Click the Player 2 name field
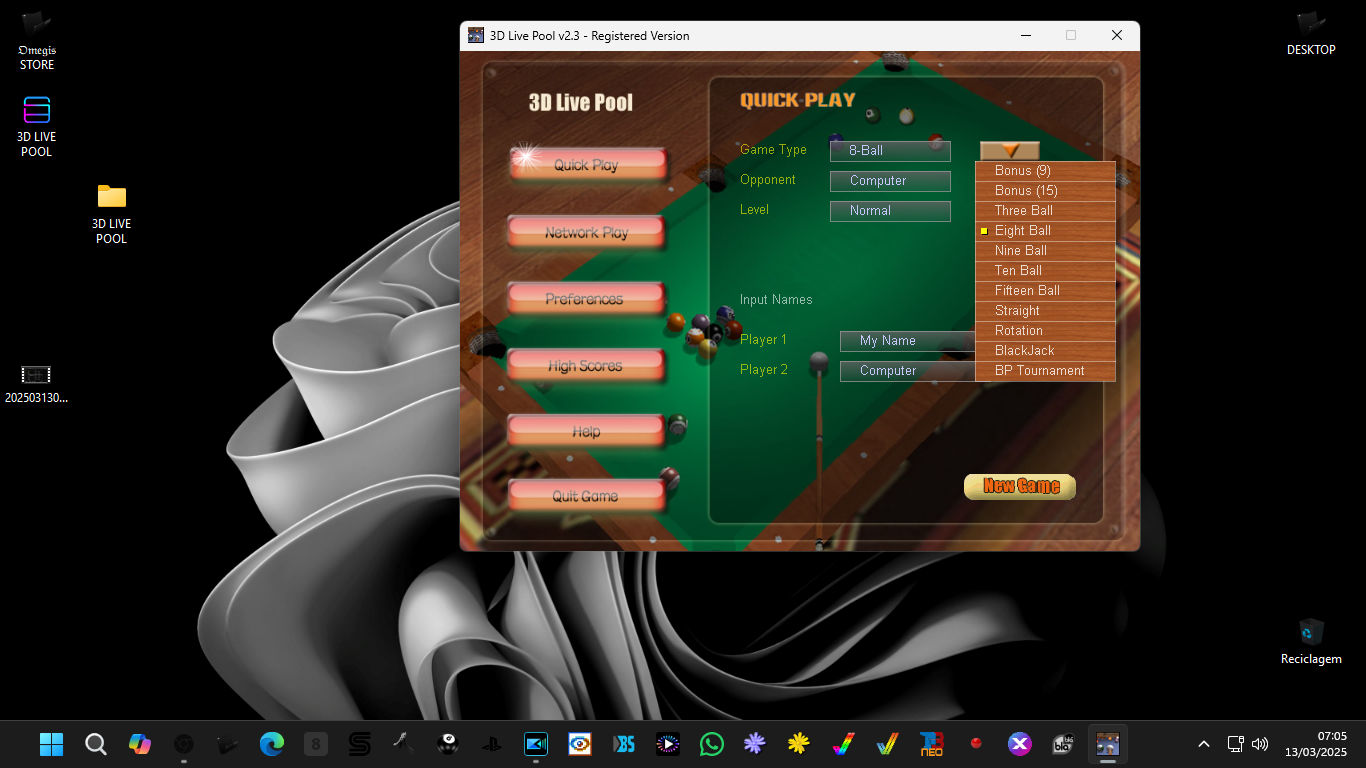Screen dimensions: 1366x768 tap(907, 371)
